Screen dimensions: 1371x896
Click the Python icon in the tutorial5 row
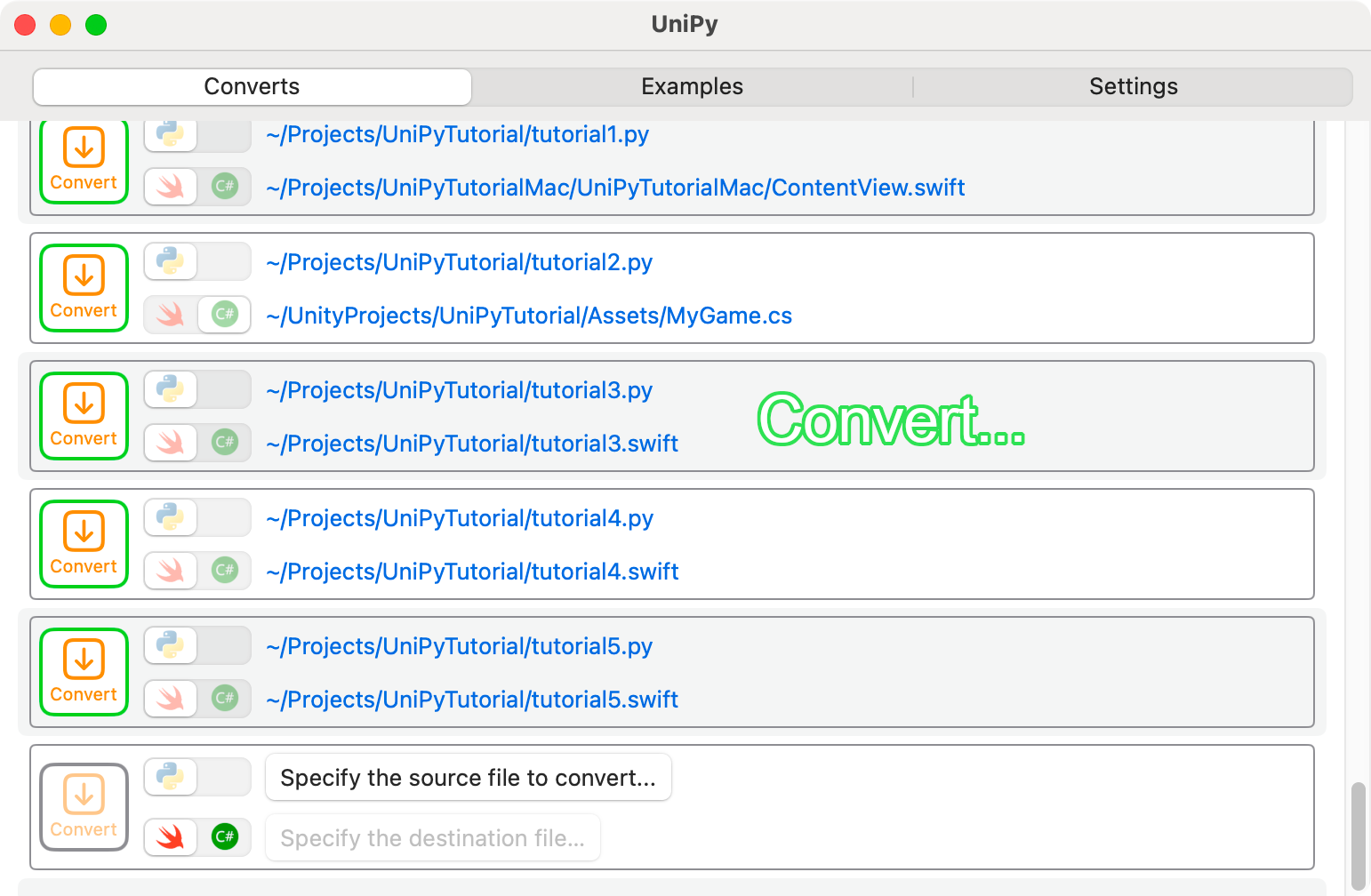point(170,645)
